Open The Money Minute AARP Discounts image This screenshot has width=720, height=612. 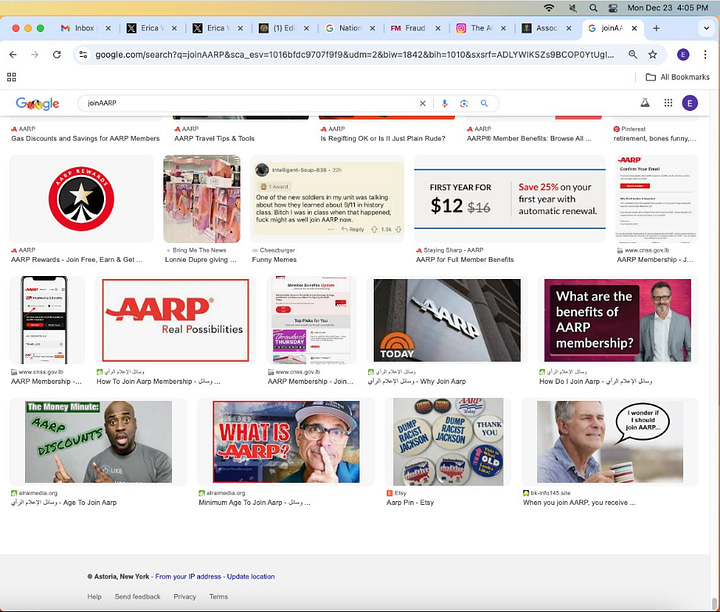[98, 442]
